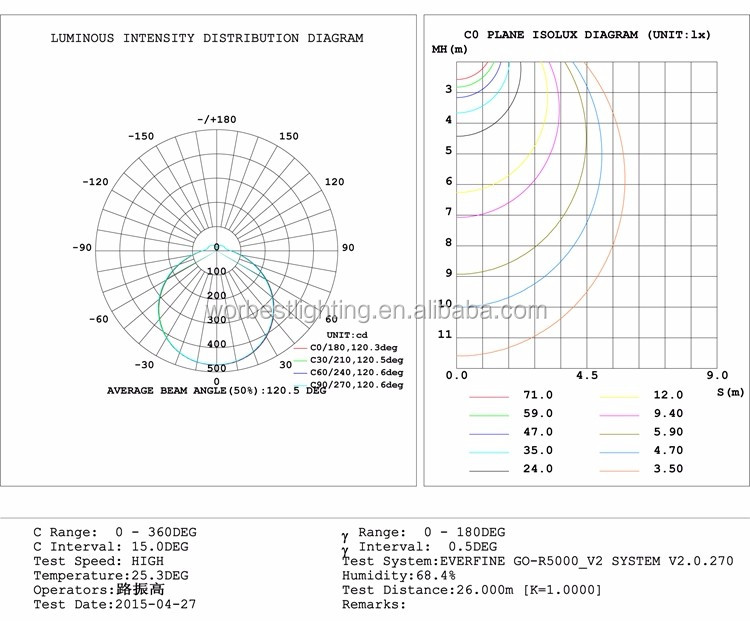Click the Average Beam Angle 120.5 DEG text
The height and width of the screenshot is (621, 750).
[x=216, y=390]
